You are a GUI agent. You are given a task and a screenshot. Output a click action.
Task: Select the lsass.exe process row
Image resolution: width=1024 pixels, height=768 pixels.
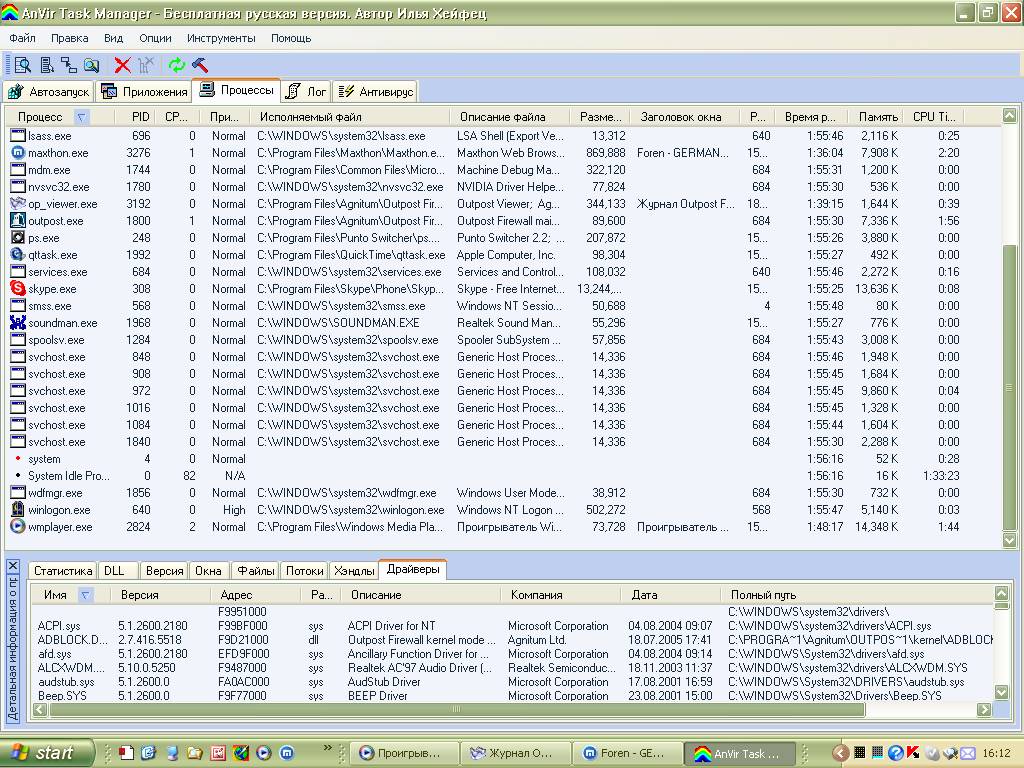point(503,135)
